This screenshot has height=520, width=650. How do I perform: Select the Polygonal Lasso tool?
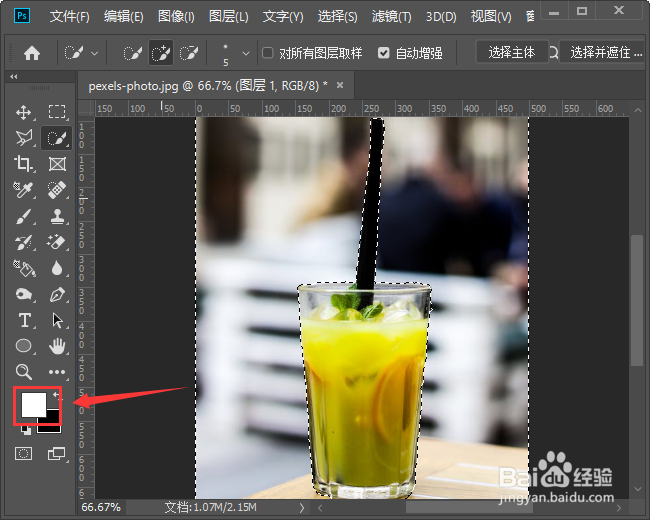coord(24,138)
